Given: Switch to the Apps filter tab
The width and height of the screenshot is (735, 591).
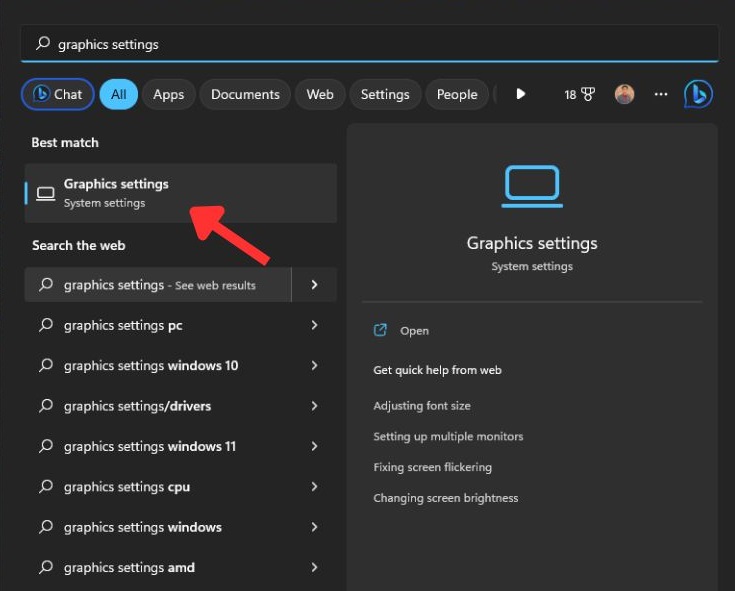Looking at the screenshot, I should tap(168, 94).
